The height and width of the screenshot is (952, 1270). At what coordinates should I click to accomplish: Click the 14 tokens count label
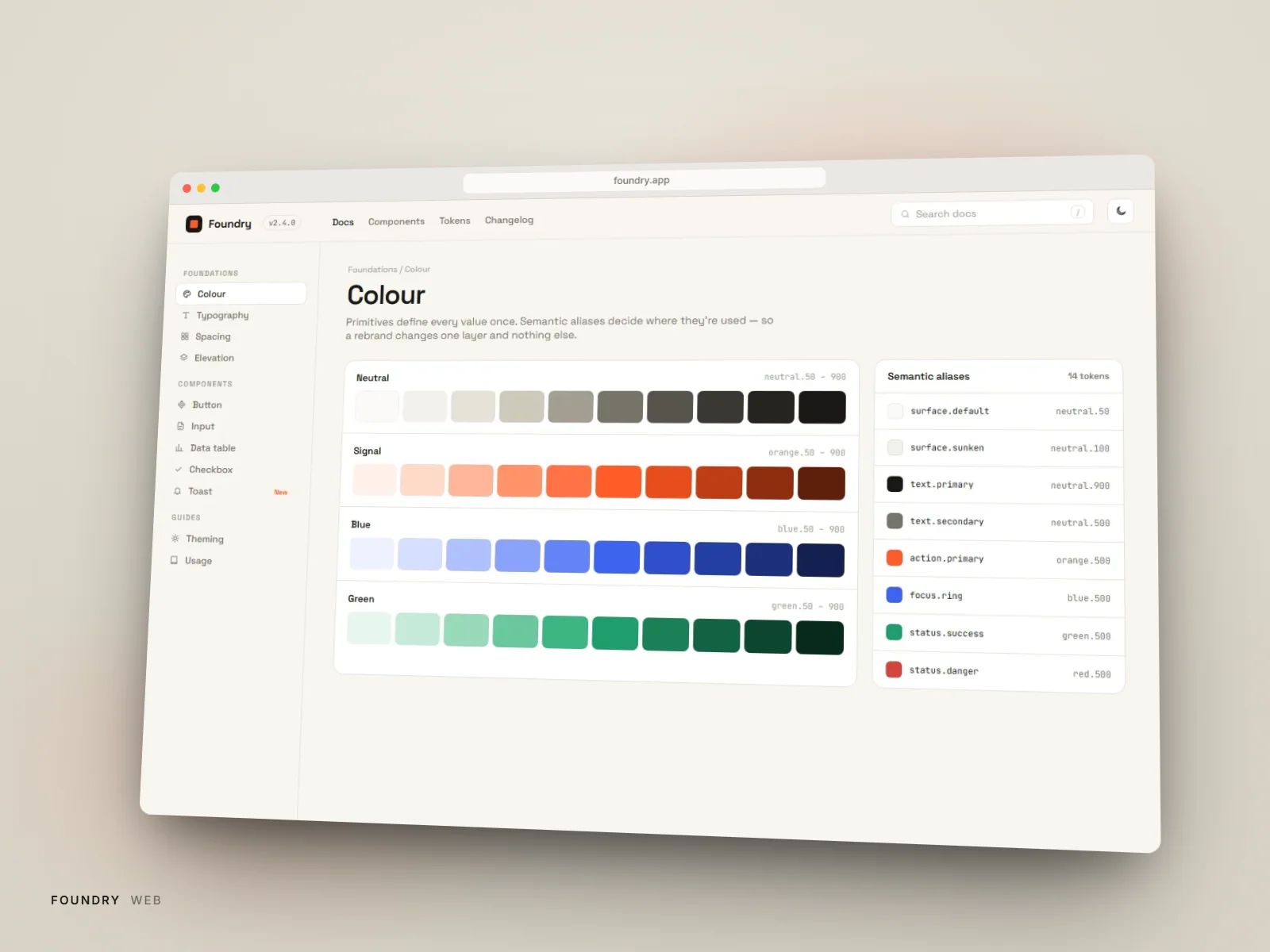point(1088,376)
